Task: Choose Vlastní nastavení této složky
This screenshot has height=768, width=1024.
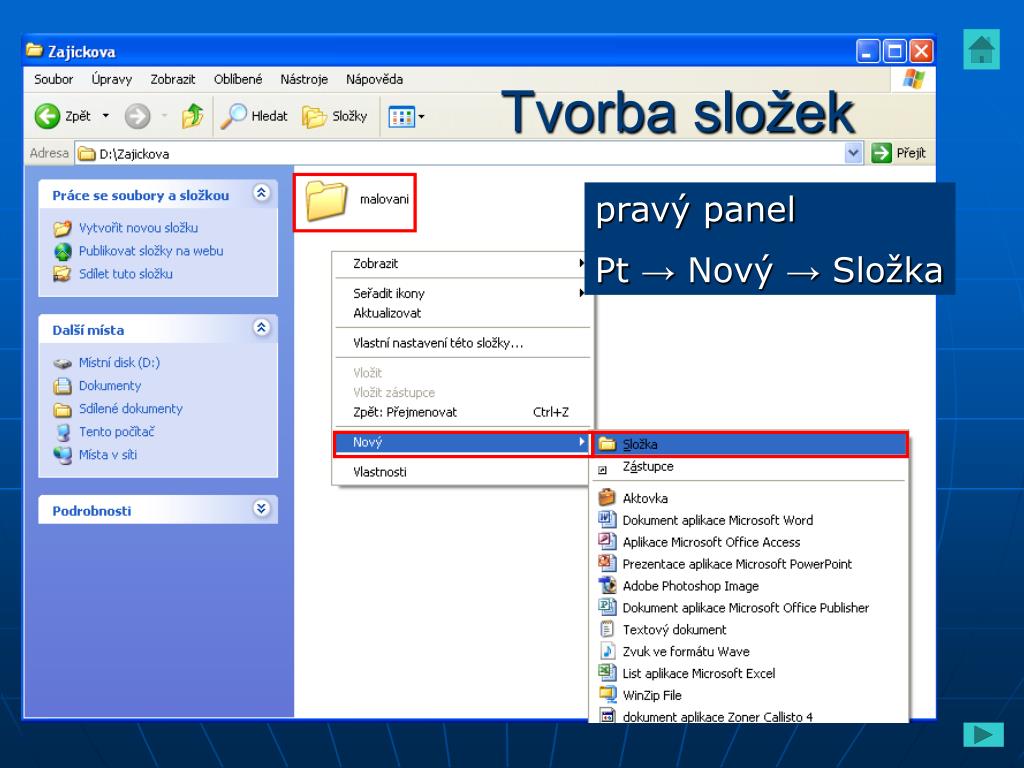Action: coord(462,343)
